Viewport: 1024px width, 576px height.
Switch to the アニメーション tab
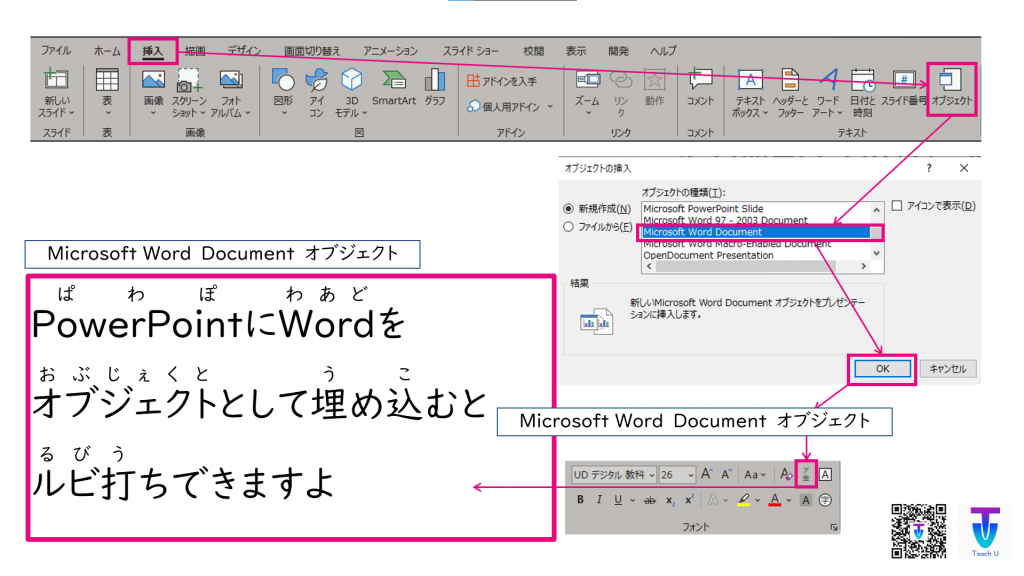[x=391, y=50]
